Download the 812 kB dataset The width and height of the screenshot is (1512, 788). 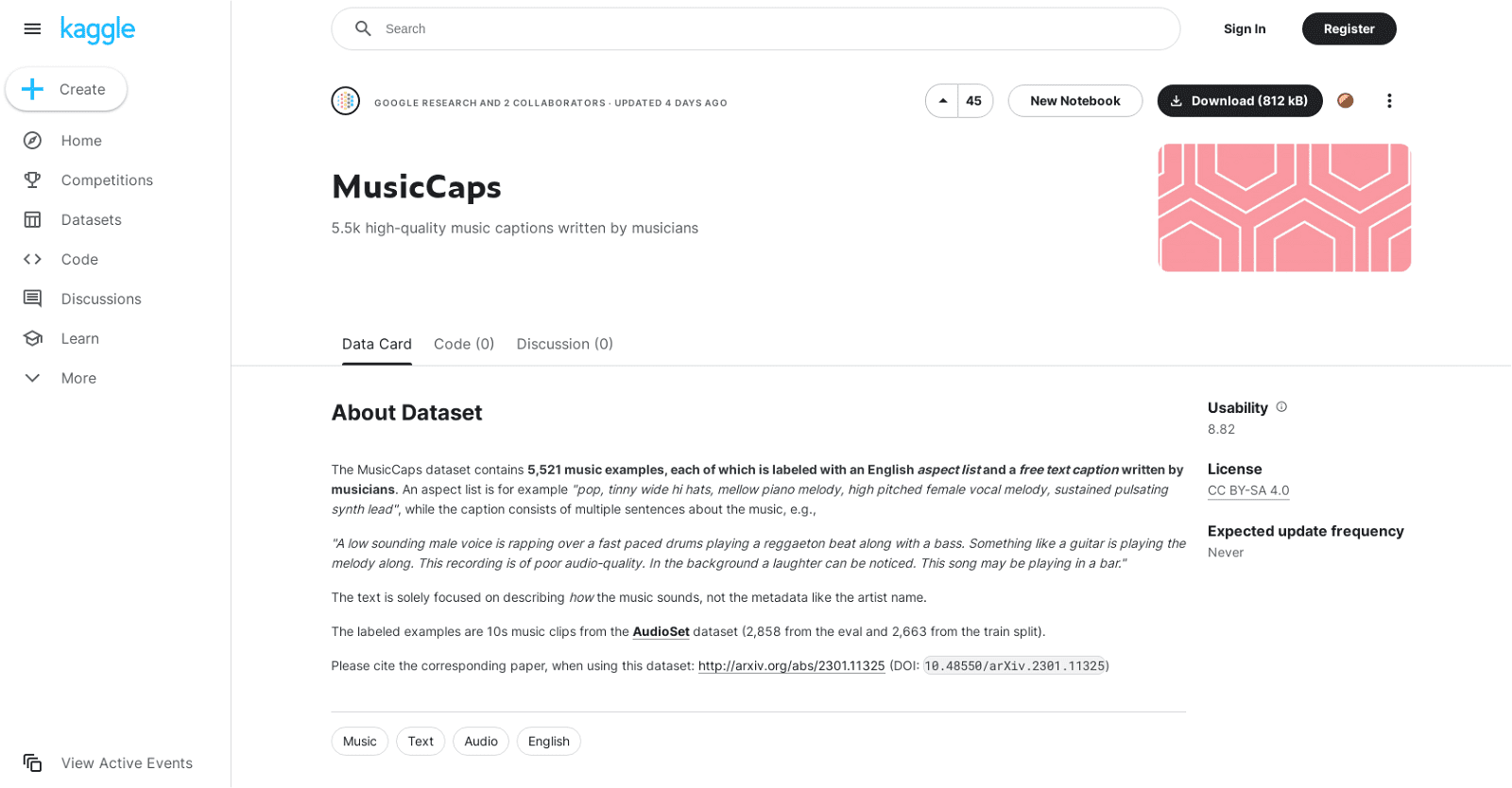[x=1239, y=100]
